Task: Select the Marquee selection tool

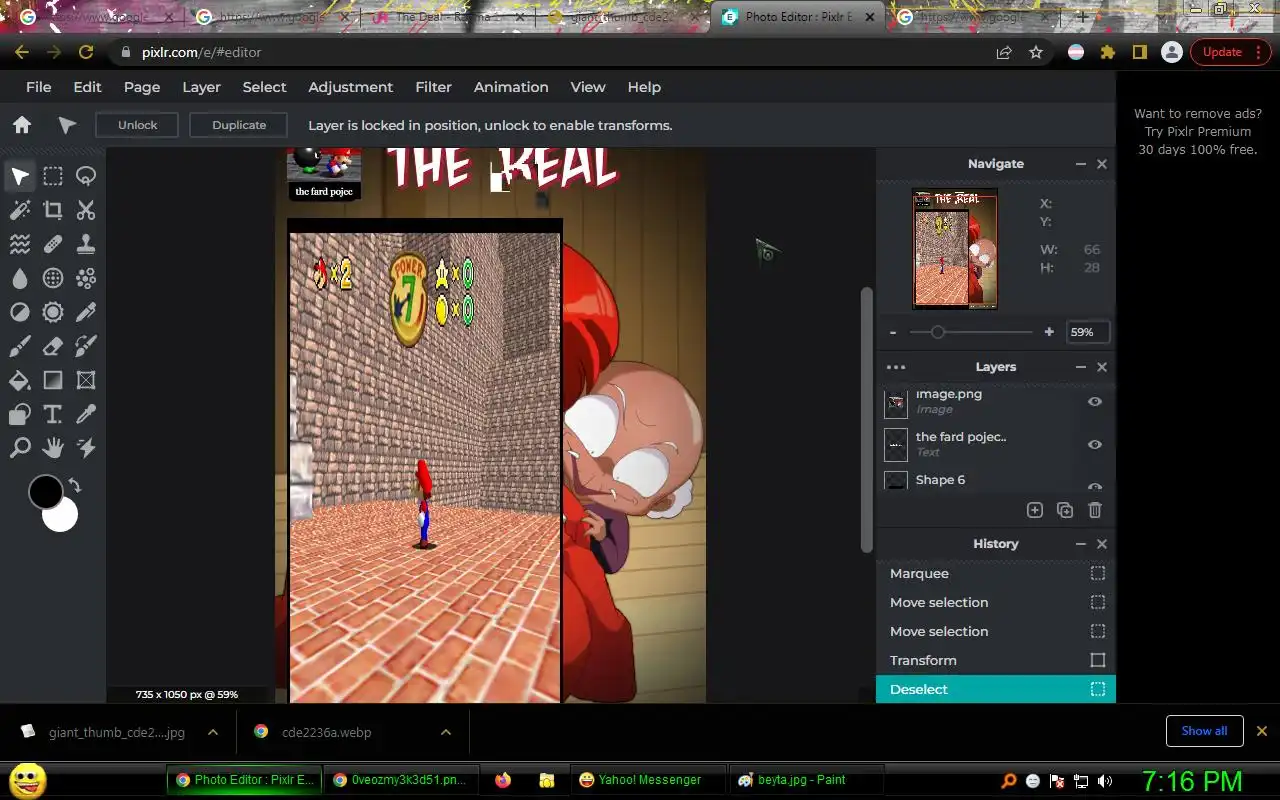Action: (x=53, y=177)
